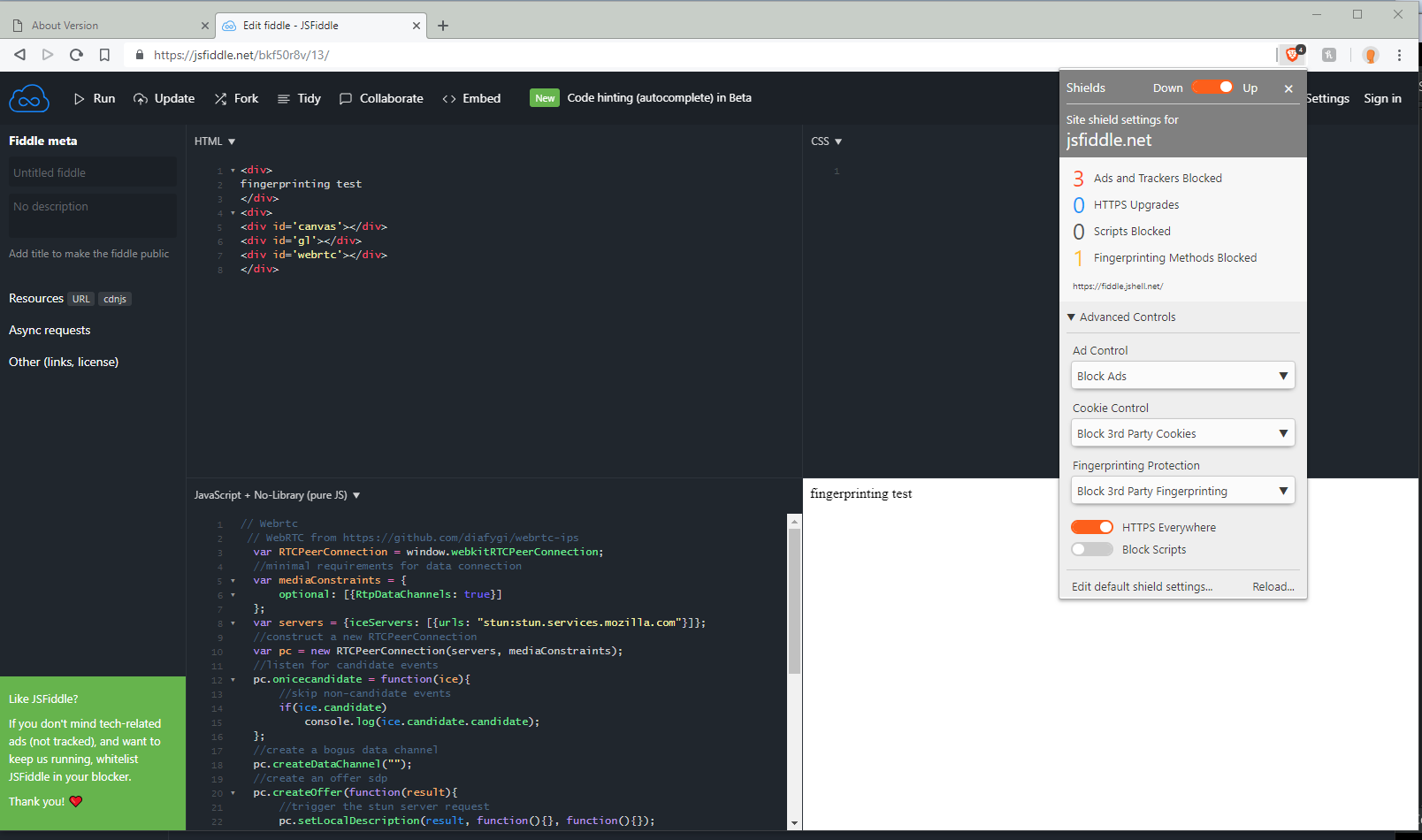The image size is (1422, 840).
Task: Click 'fingerprinting test' result output text
Action: pos(860,494)
